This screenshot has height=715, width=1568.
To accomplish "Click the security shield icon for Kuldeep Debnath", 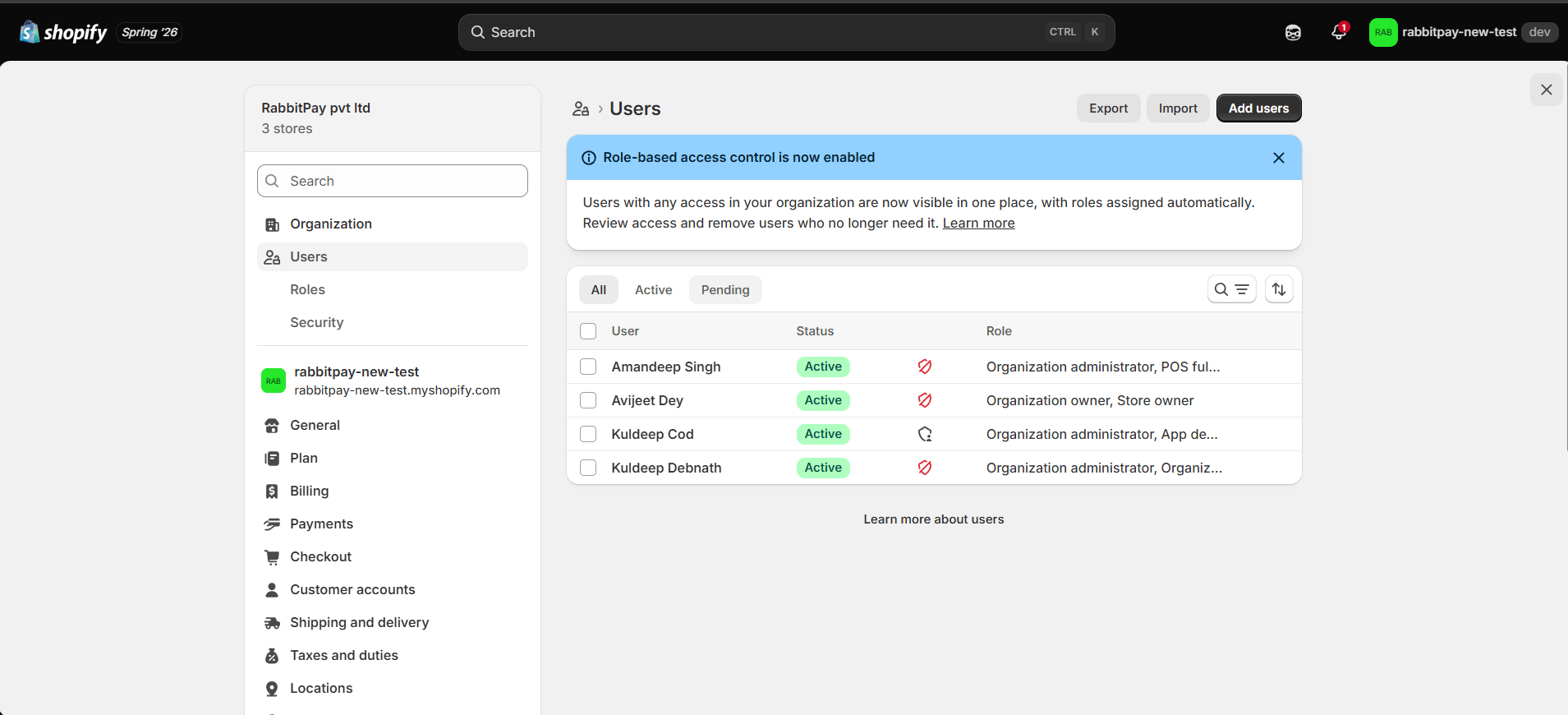I will [925, 468].
